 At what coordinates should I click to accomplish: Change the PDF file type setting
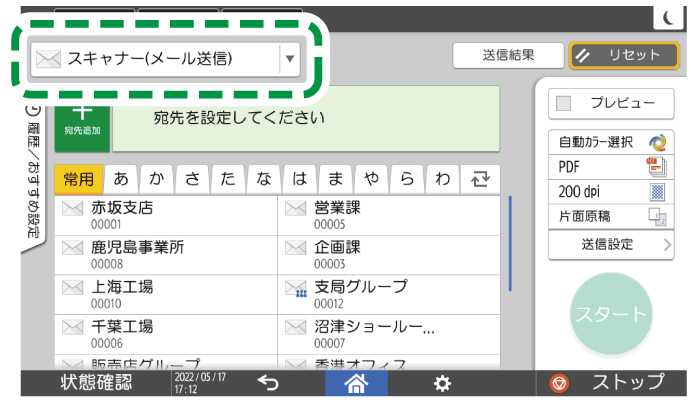coord(611,167)
